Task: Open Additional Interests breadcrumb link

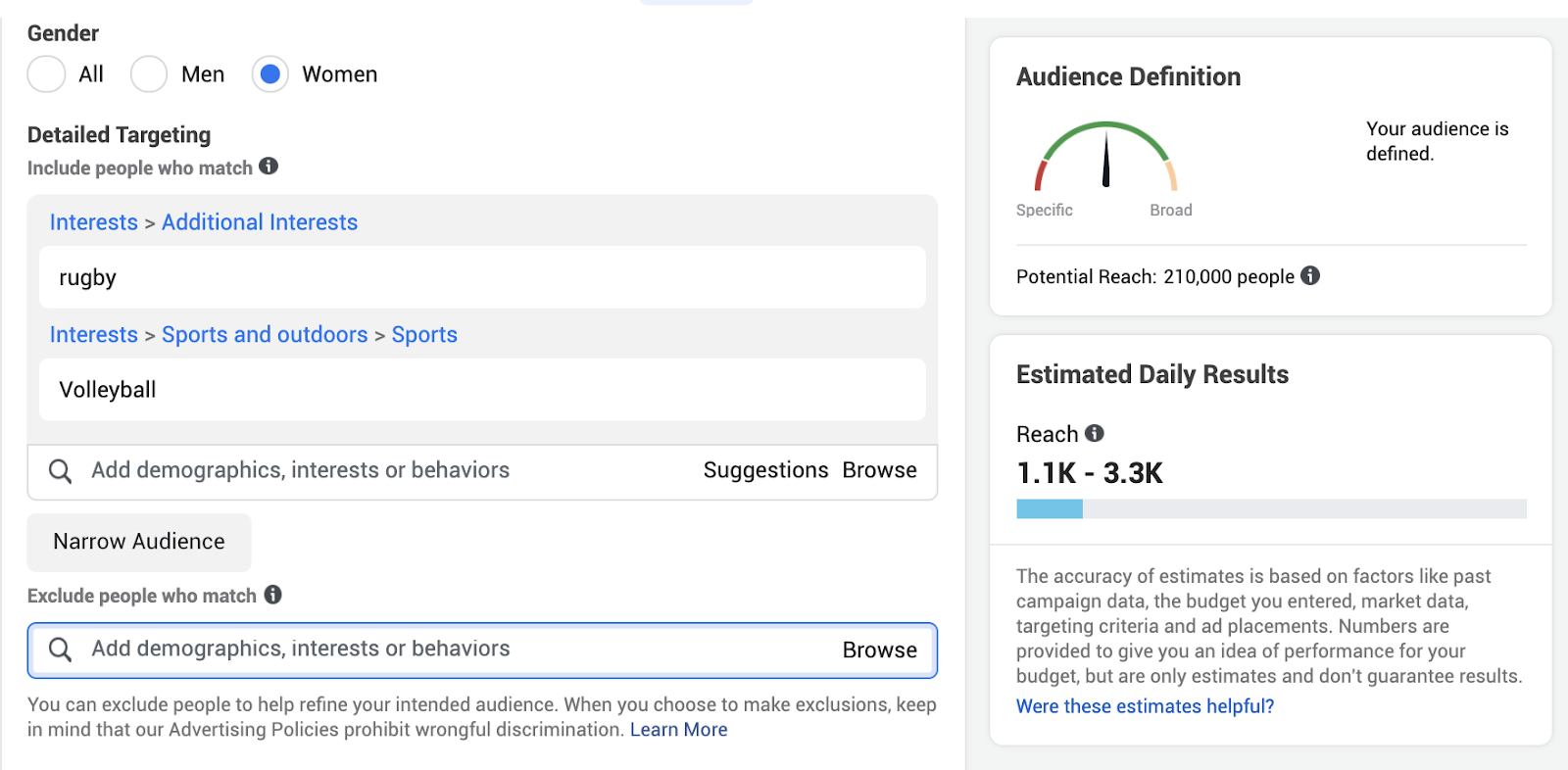Action: click(260, 222)
